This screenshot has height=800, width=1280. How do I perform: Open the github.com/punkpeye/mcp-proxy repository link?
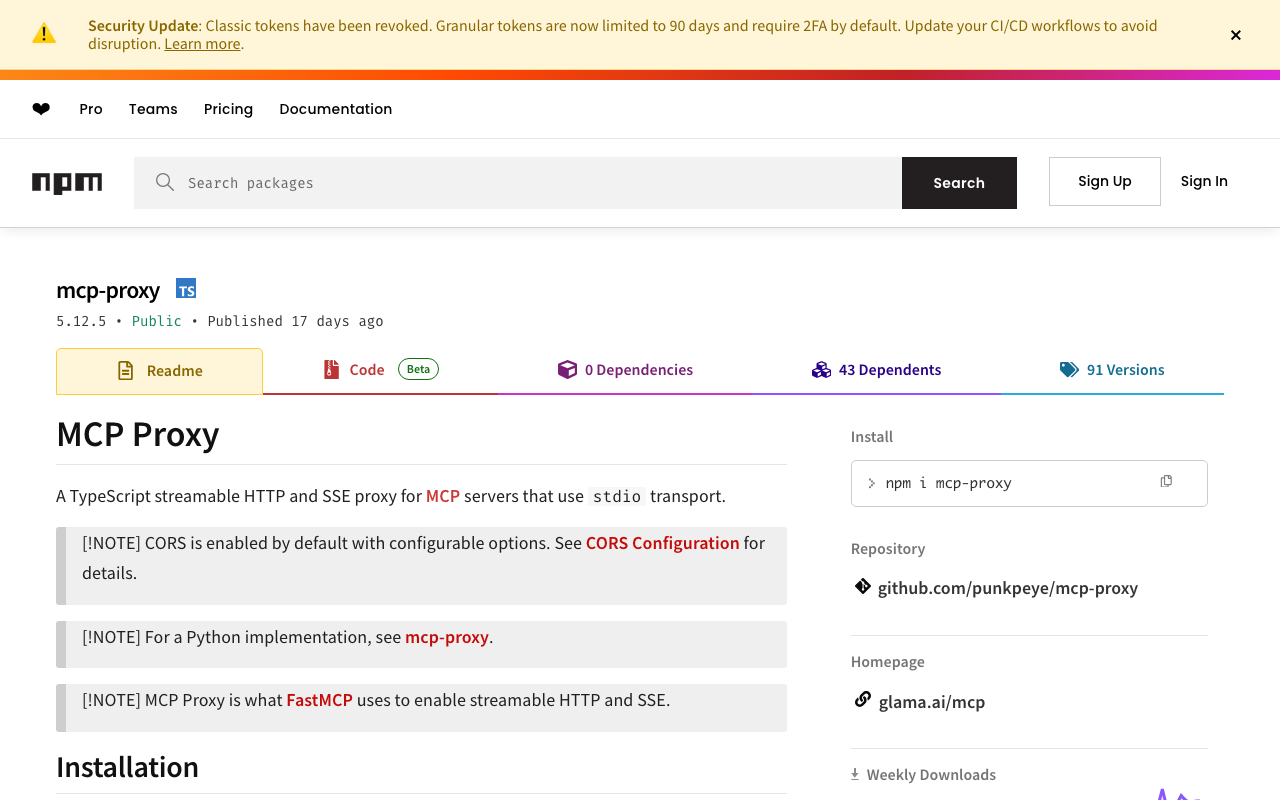pos(1007,588)
